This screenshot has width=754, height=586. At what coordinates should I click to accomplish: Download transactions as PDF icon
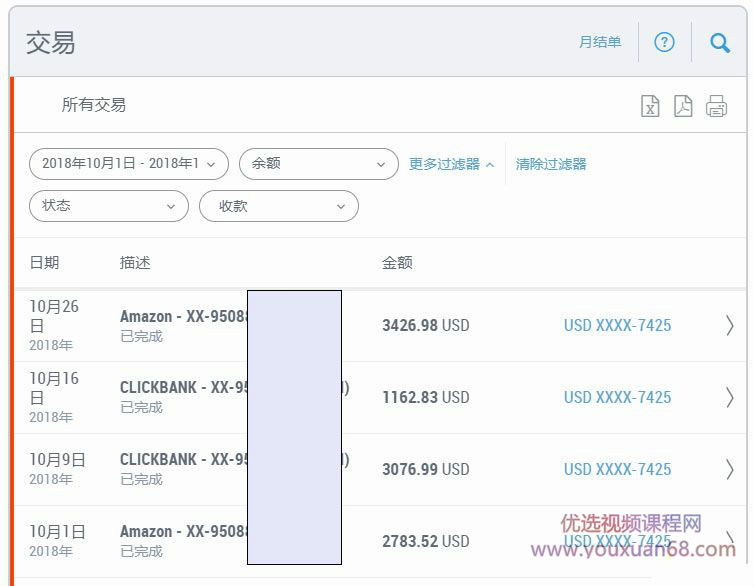point(683,106)
